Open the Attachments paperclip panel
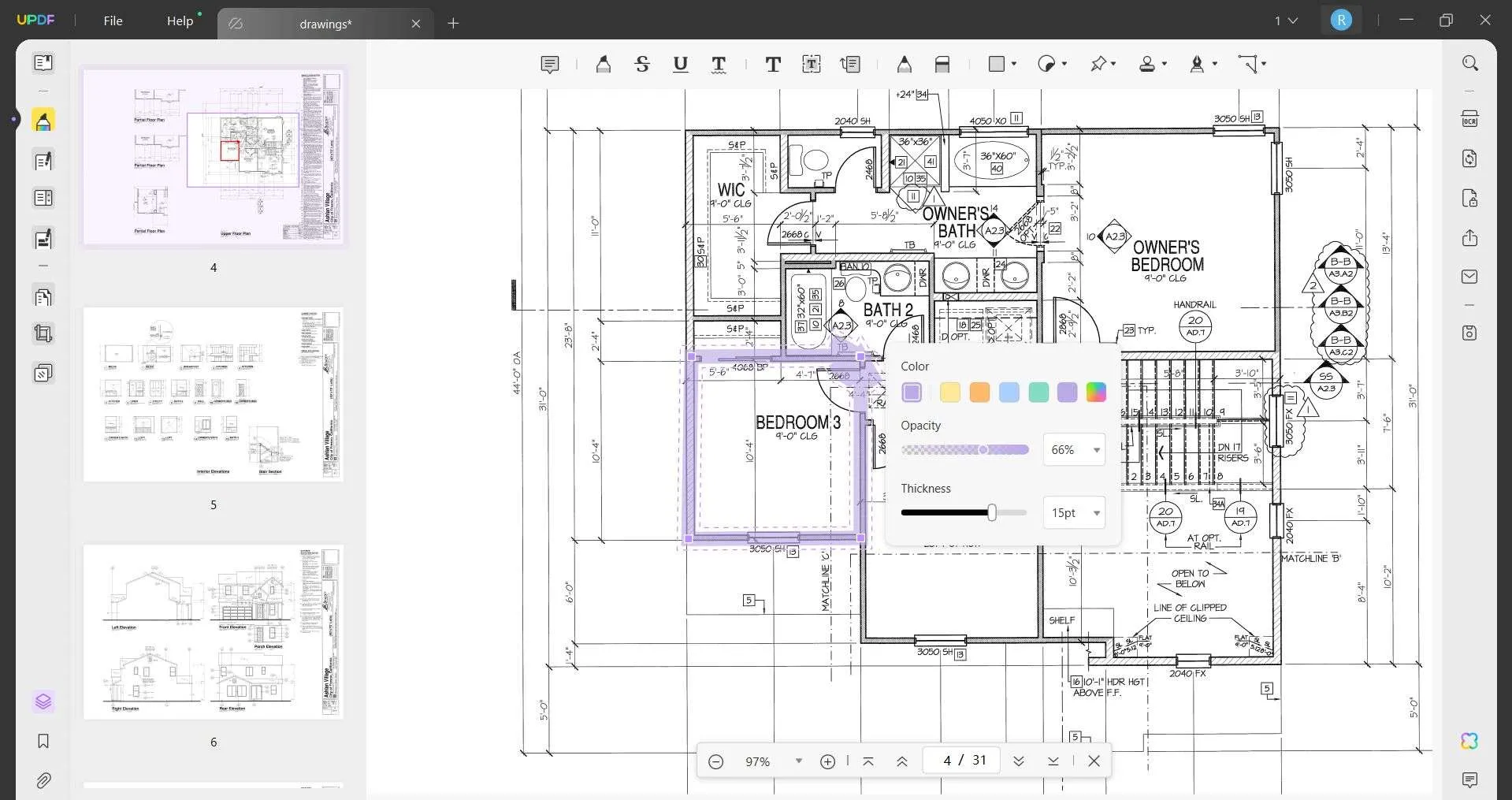1512x800 pixels. 43,781
